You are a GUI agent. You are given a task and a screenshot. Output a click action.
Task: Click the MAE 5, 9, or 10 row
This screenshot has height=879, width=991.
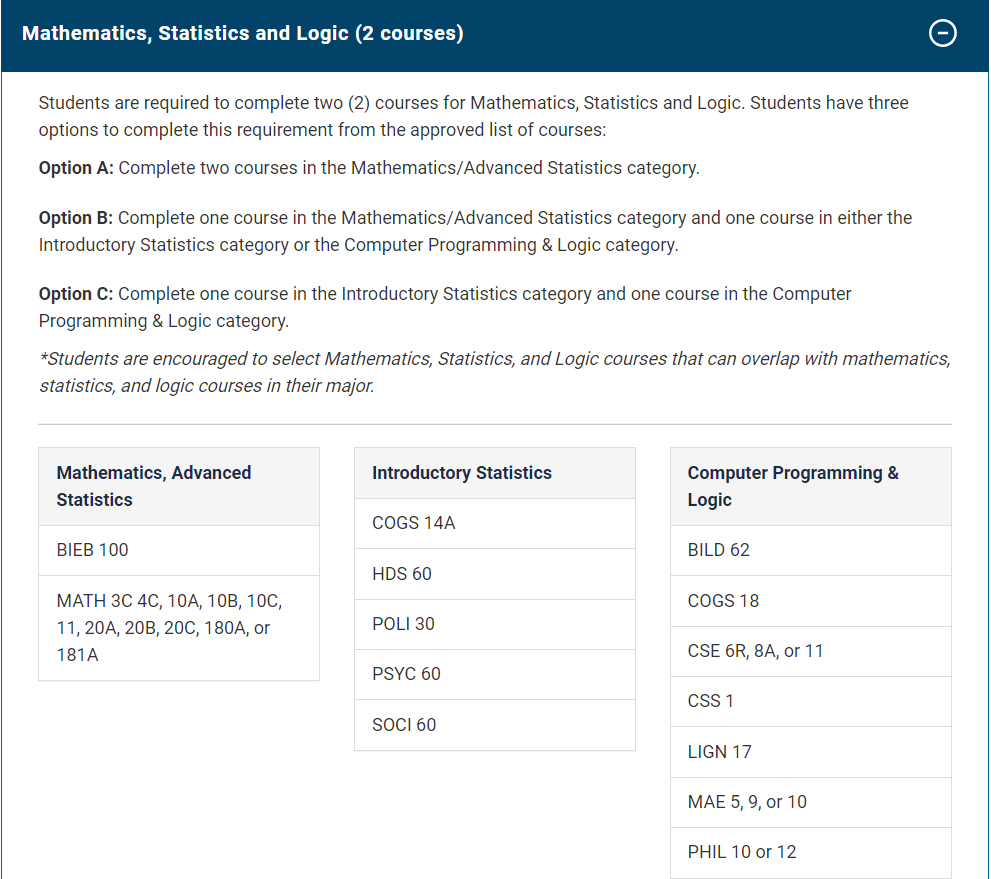click(747, 802)
